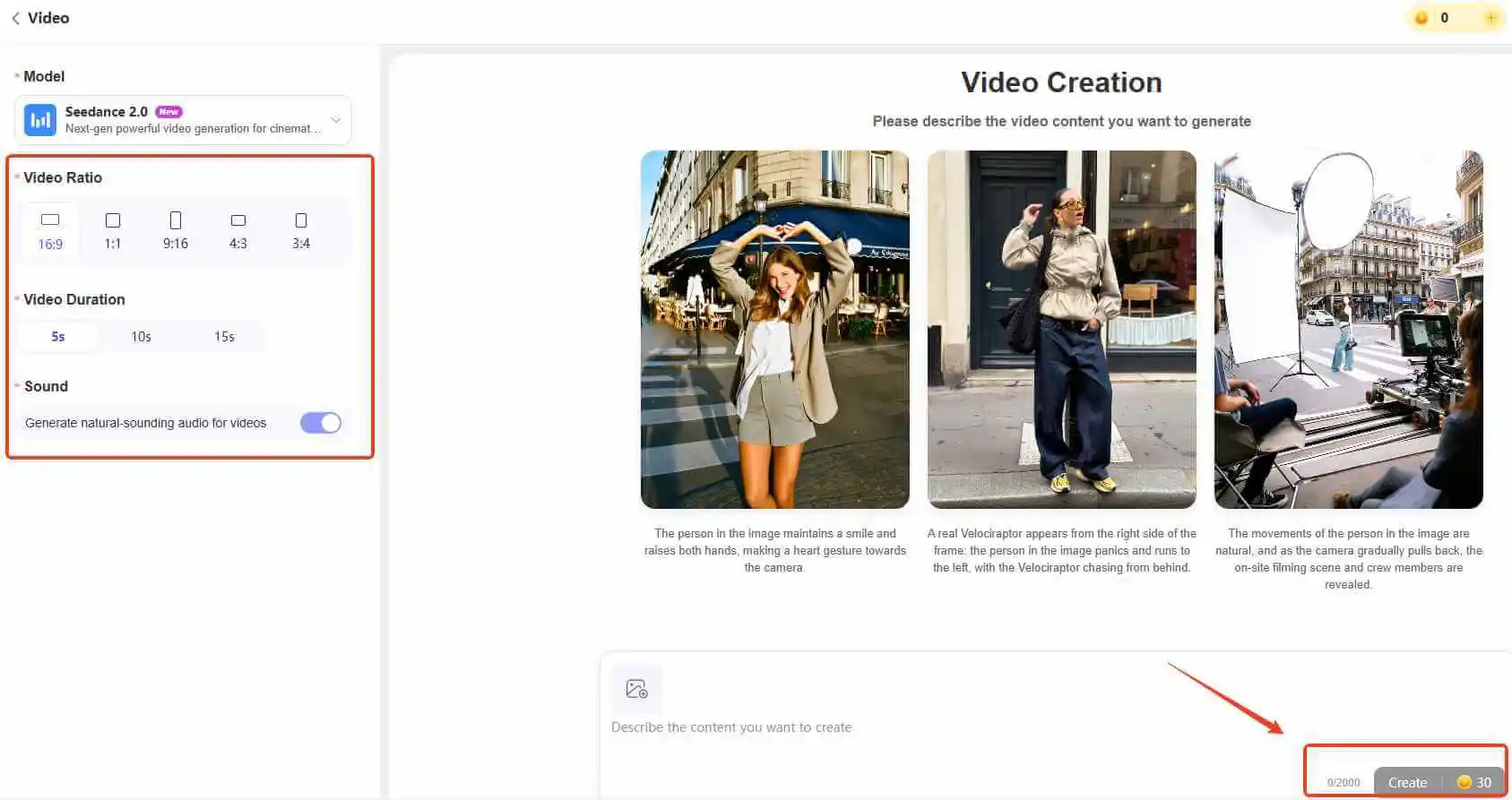Select the 4:3 video ratio
Viewport: 1512px width, 800px height.
click(238, 231)
